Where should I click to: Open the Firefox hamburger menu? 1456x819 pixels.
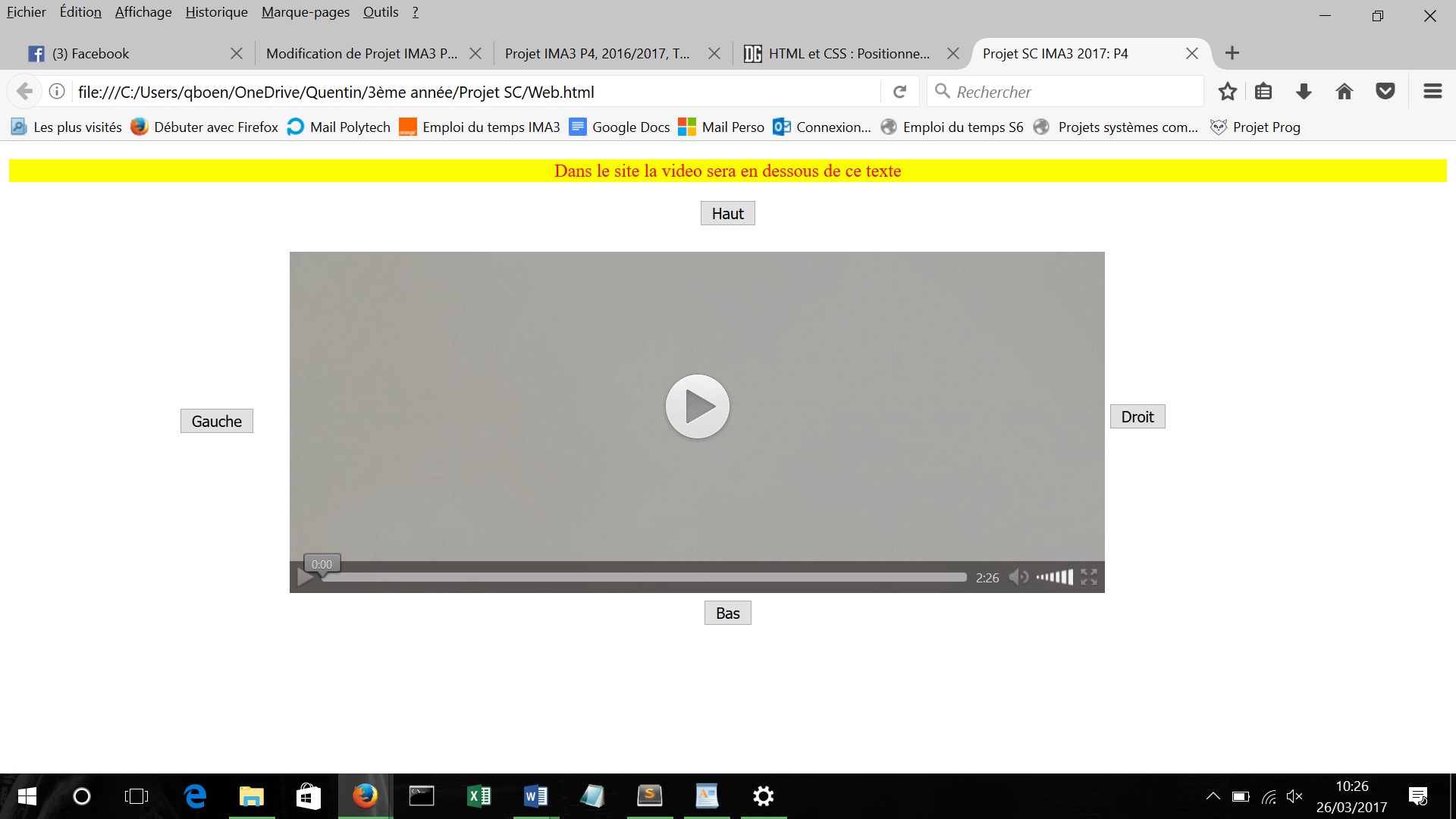[1432, 92]
